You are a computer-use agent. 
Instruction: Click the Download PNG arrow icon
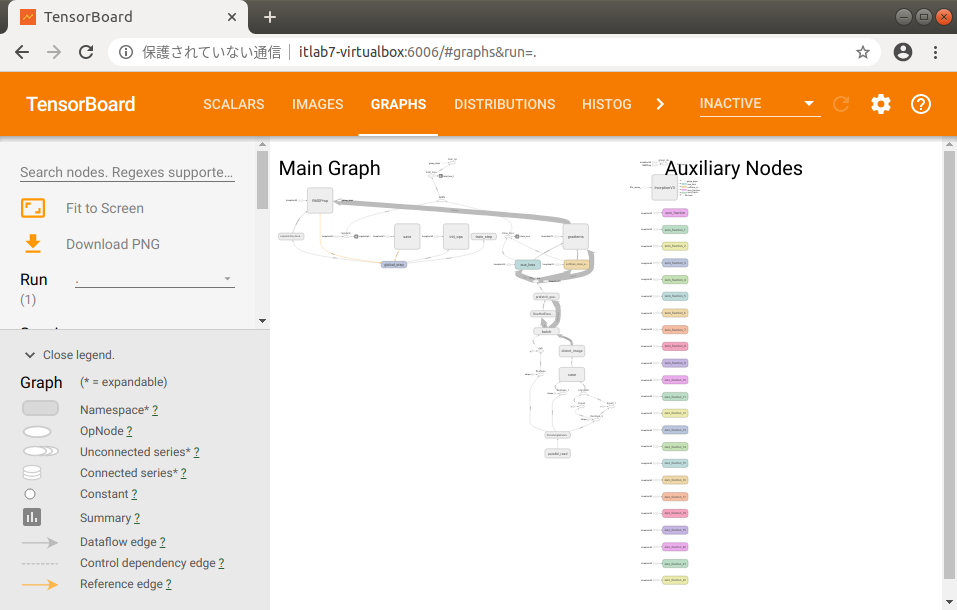pyautogui.click(x=33, y=244)
